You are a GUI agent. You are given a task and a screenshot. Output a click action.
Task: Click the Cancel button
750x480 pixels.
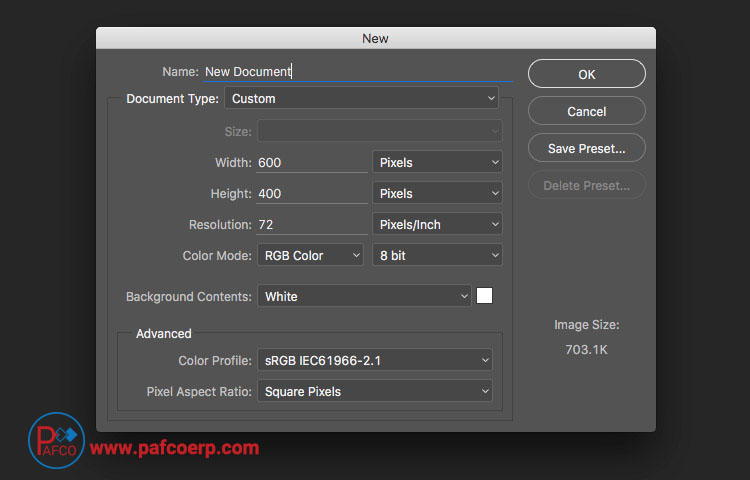point(586,111)
